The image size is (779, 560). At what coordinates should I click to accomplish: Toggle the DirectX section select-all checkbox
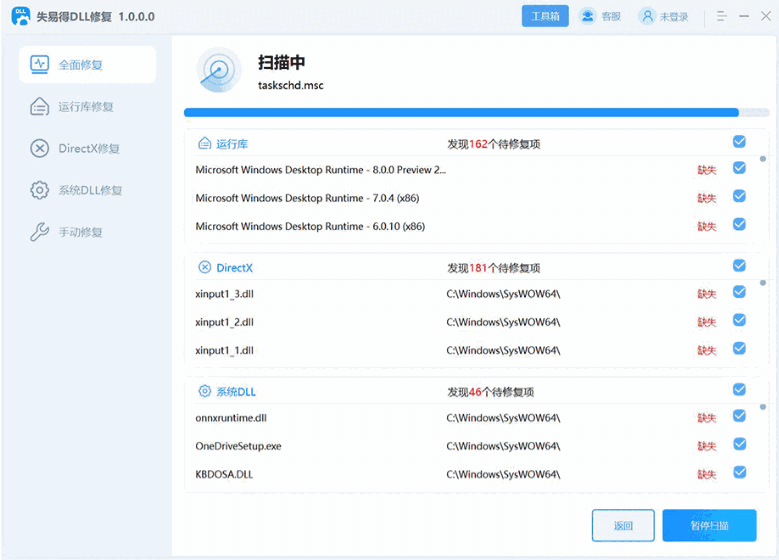739,266
